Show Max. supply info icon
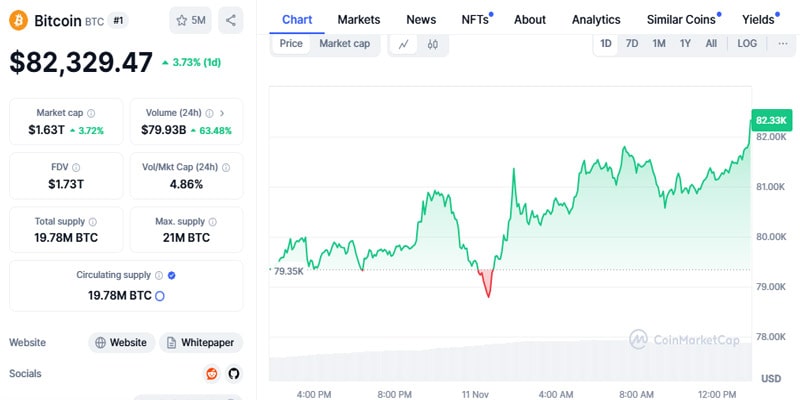 pos(213,222)
